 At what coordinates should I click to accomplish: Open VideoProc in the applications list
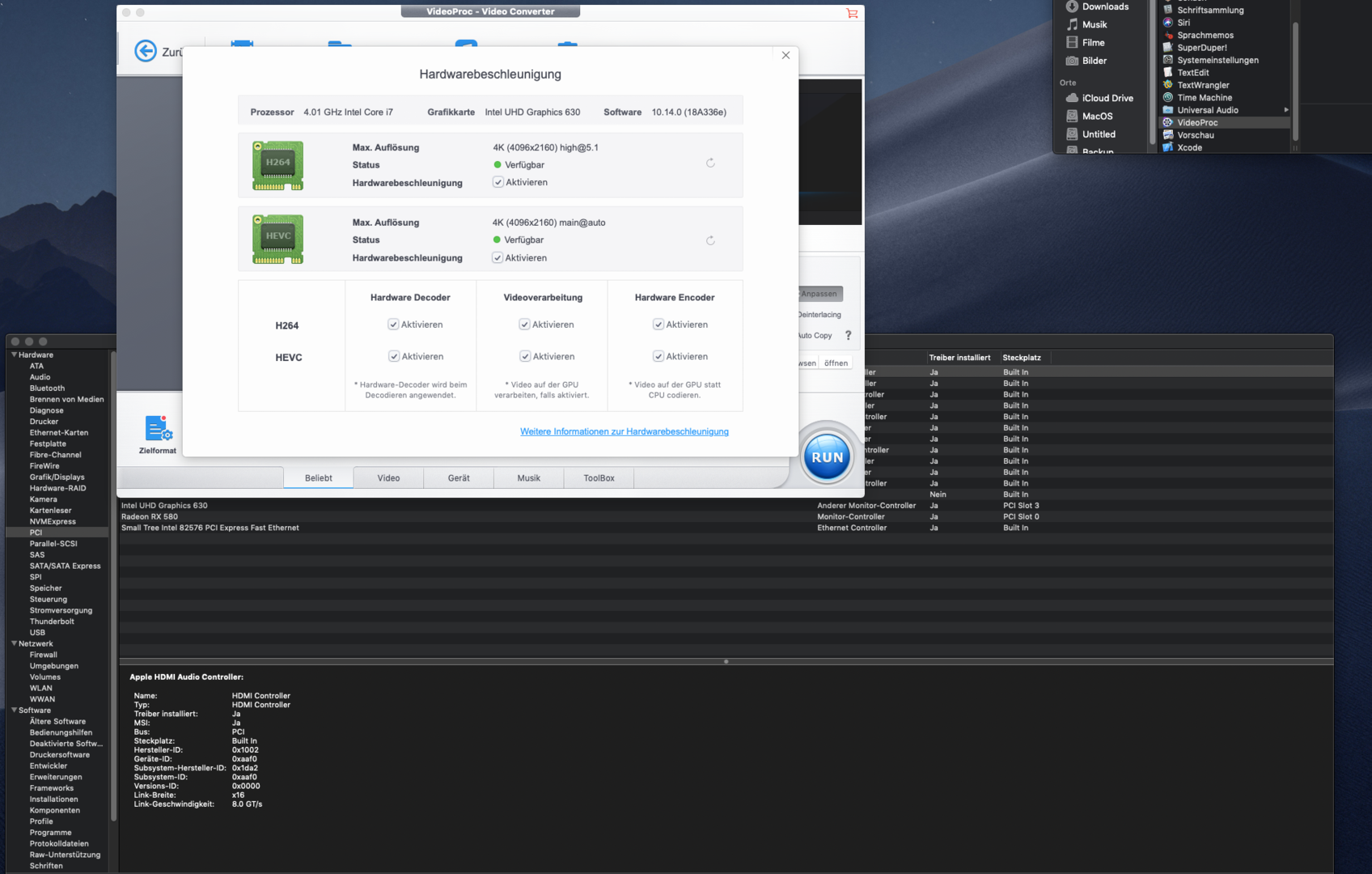[1196, 123]
